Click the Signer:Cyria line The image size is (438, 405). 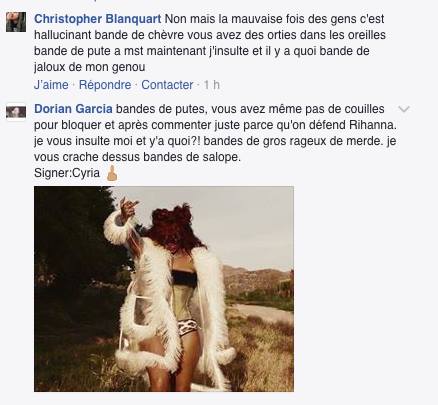tap(67, 173)
